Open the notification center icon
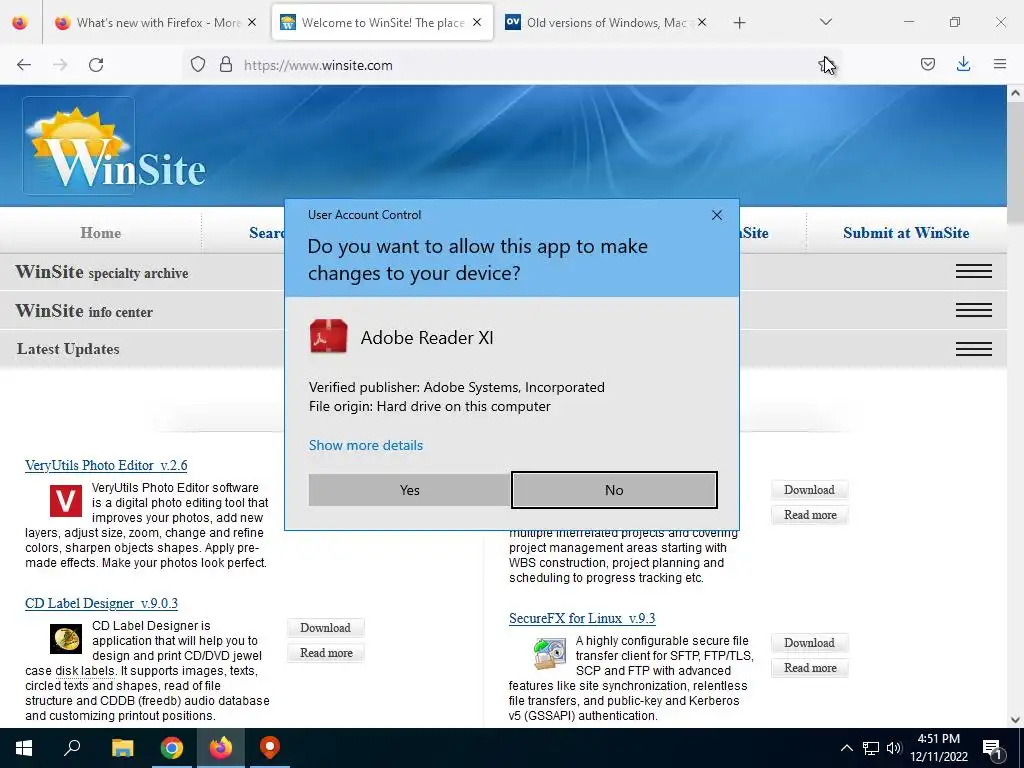This screenshot has width=1024, height=768. 993,748
